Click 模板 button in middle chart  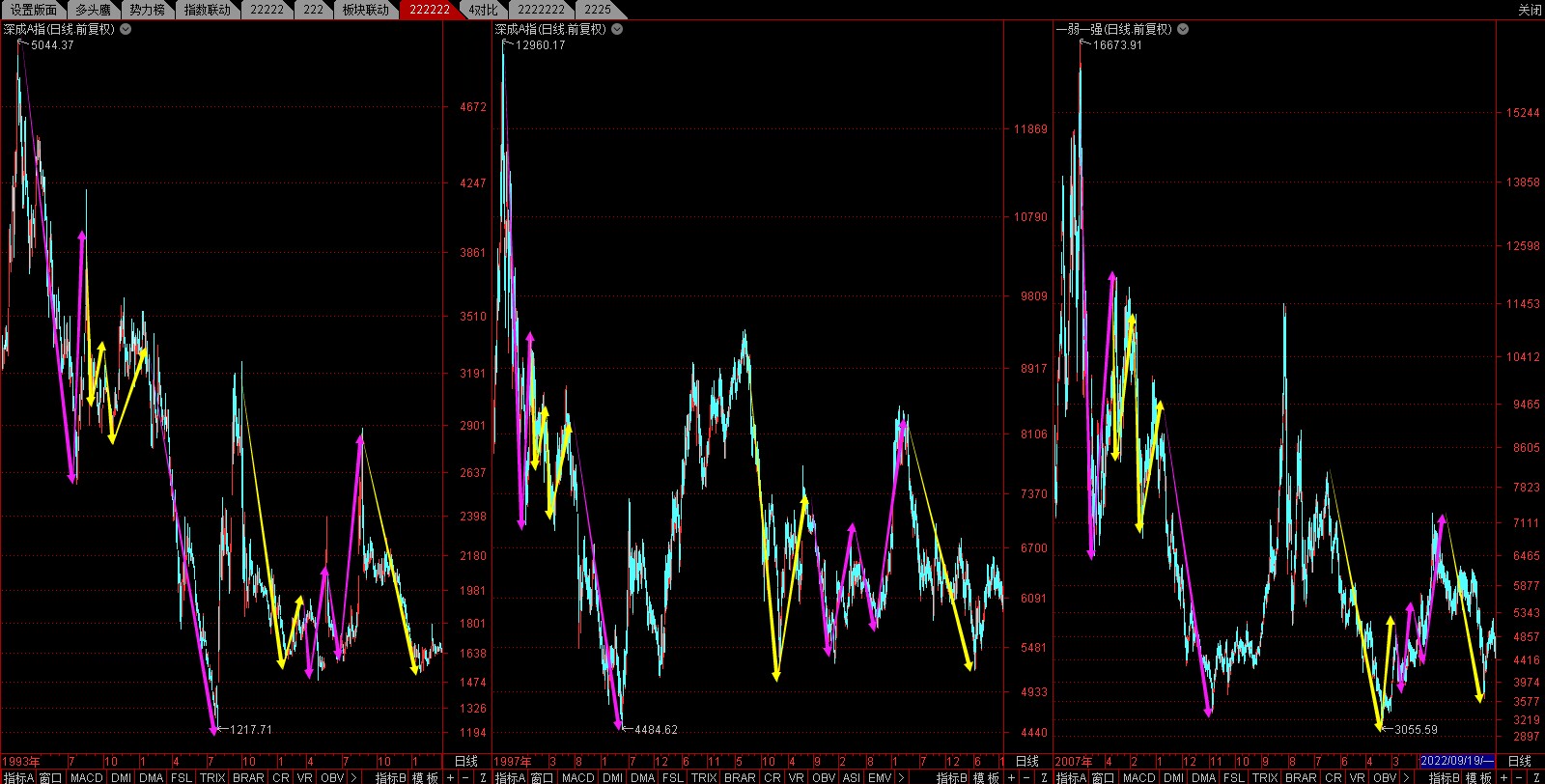tap(986, 777)
